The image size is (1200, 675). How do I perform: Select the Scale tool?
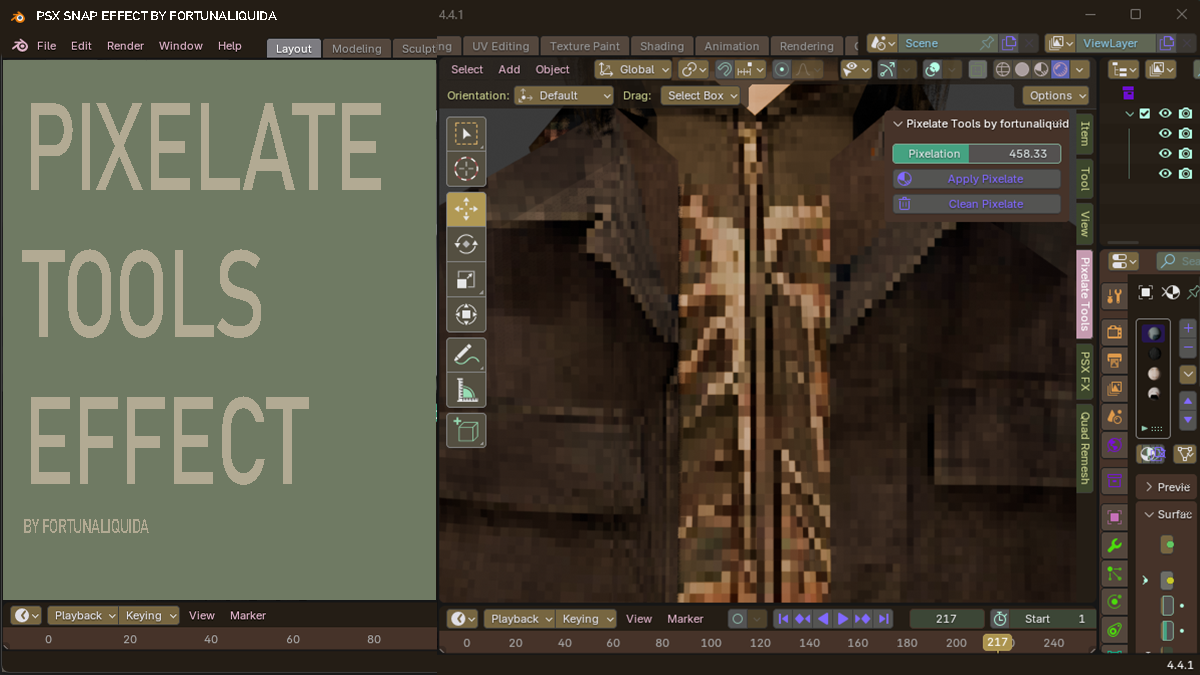[466, 279]
